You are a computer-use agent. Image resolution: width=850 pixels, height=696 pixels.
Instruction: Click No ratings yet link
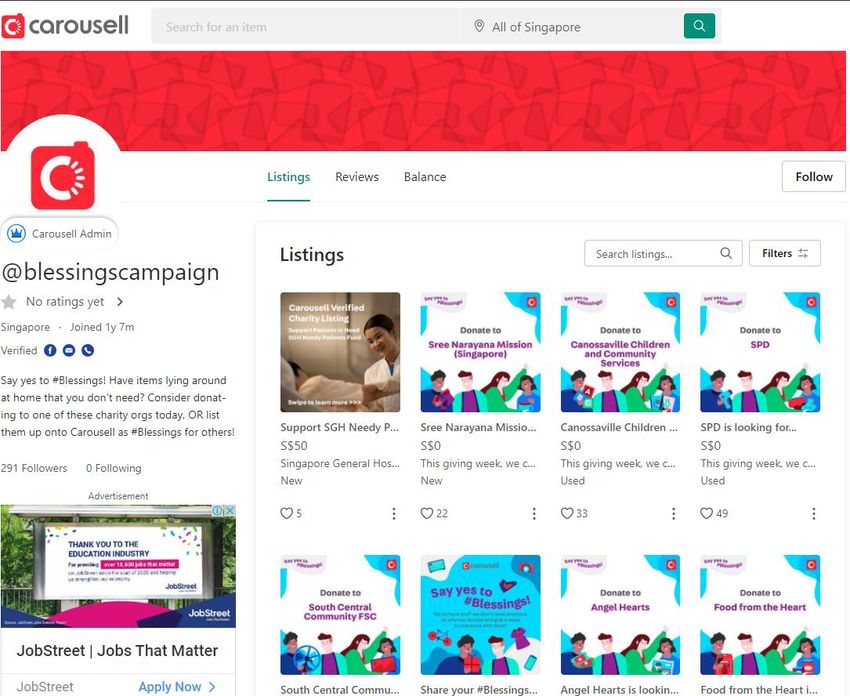pos(65,301)
